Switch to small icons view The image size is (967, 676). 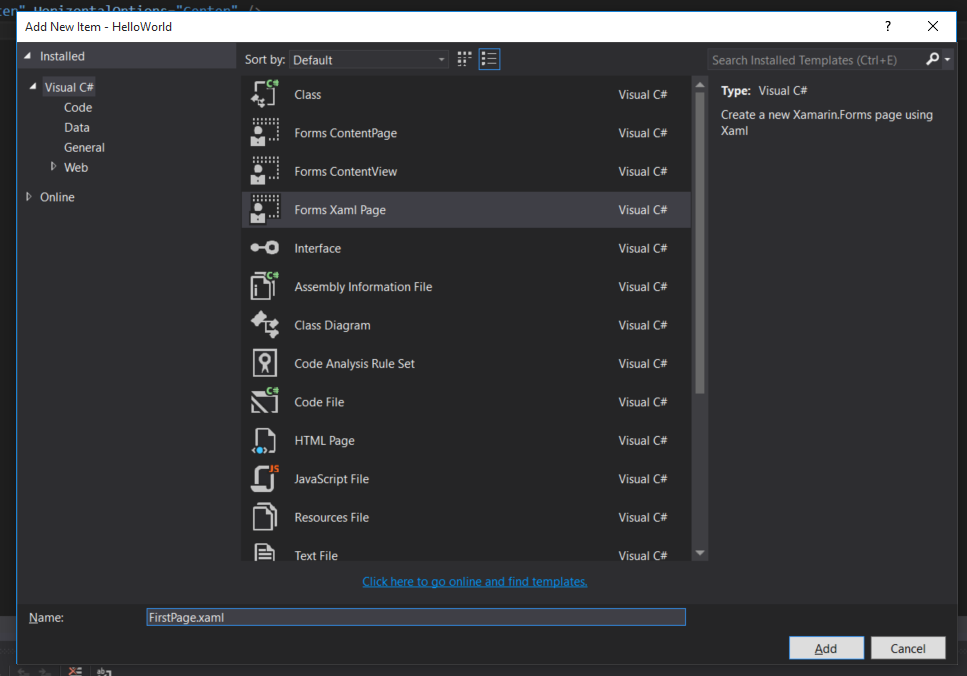click(x=465, y=60)
